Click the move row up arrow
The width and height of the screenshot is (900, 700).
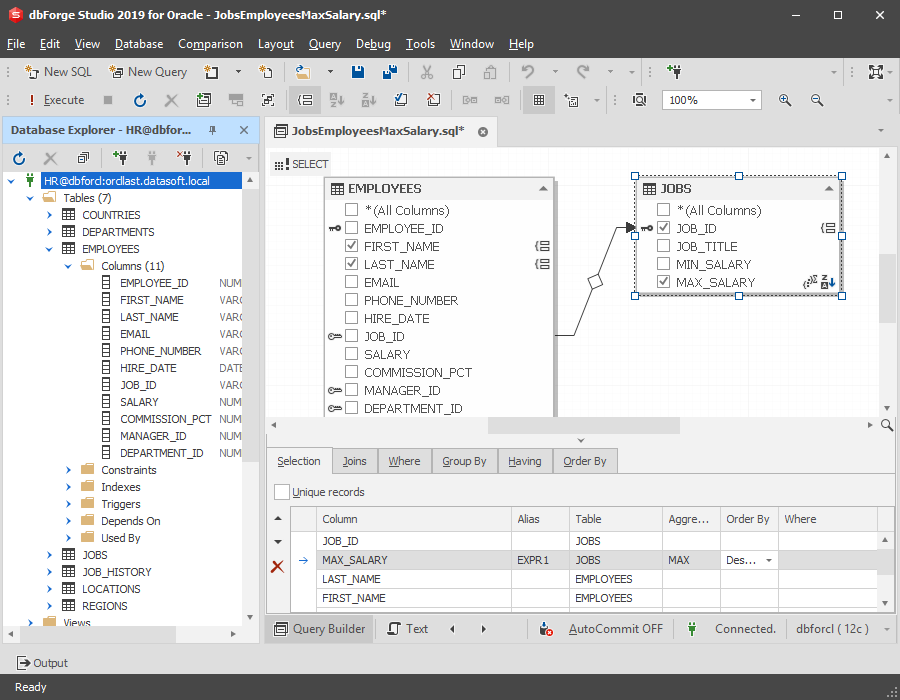(278, 518)
